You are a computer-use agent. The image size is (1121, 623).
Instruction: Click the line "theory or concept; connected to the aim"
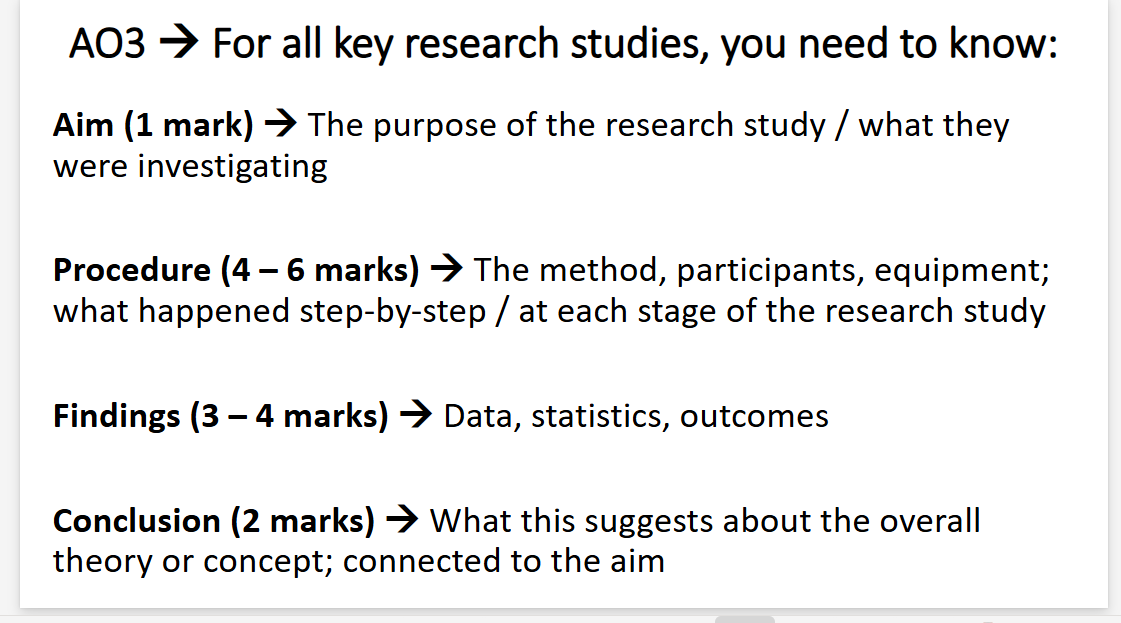[x=358, y=561]
